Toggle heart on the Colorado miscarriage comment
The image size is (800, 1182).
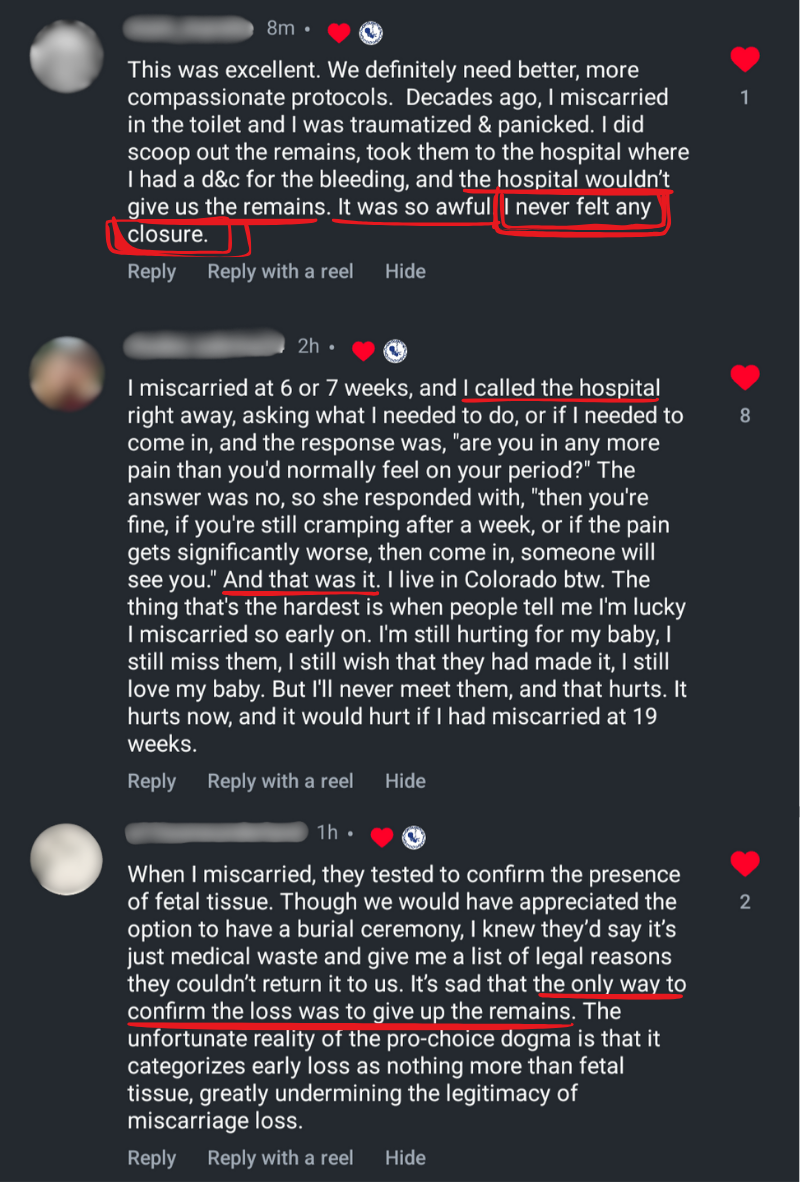[745, 377]
